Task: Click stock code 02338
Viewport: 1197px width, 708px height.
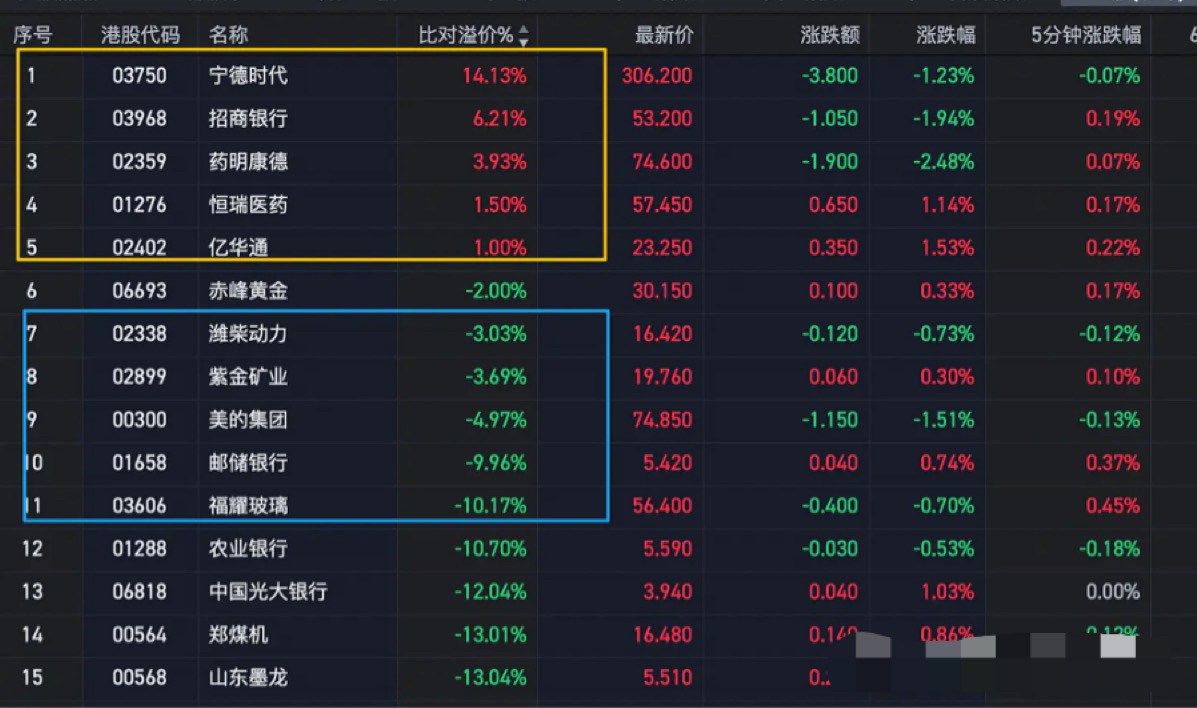Action: point(139,334)
